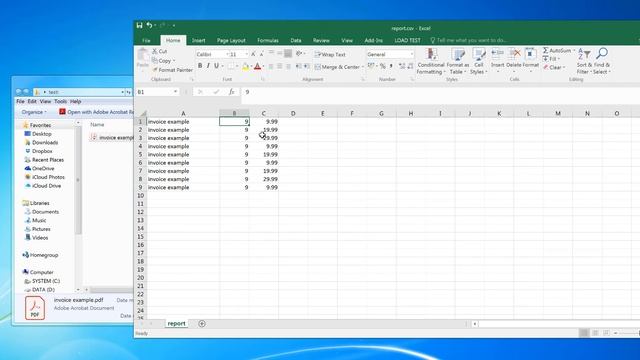
Task: Expand the Name Box dropdown
Action: click(175, 92)
